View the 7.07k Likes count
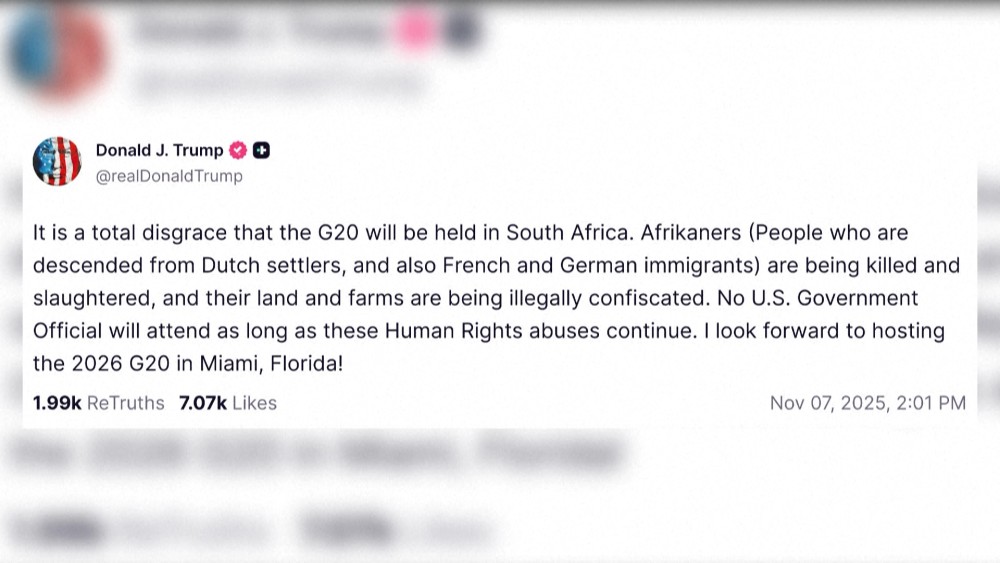1000x563 pixels. 227,403
